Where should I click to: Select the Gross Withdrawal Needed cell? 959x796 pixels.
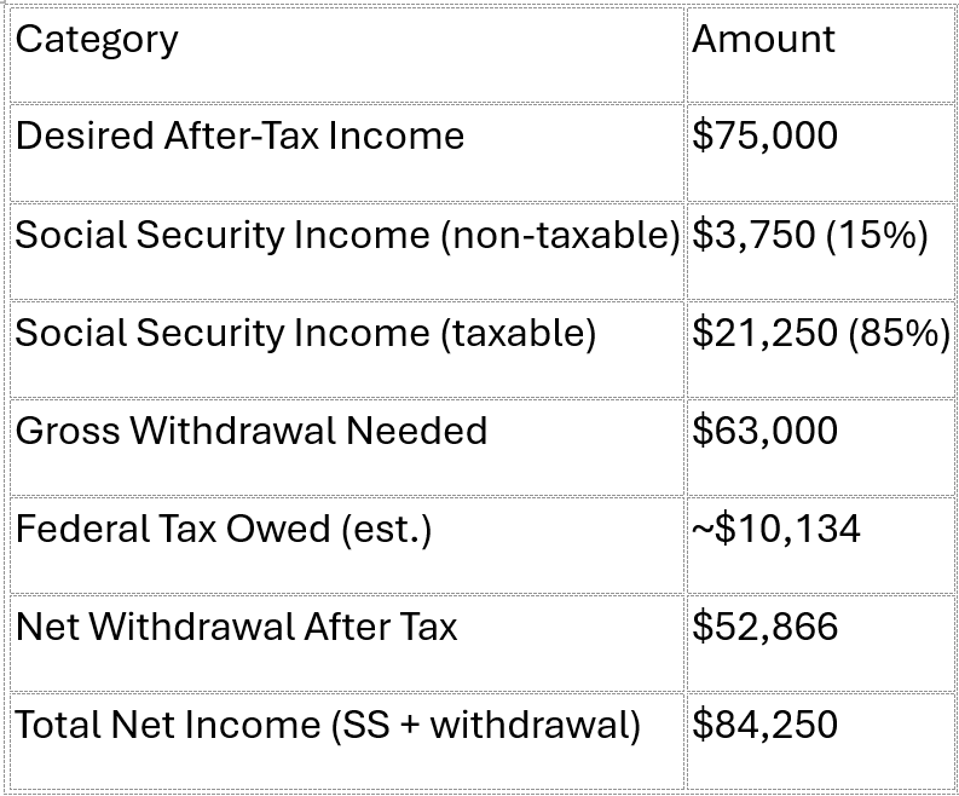pyautogui.click(x=251, y=431)
